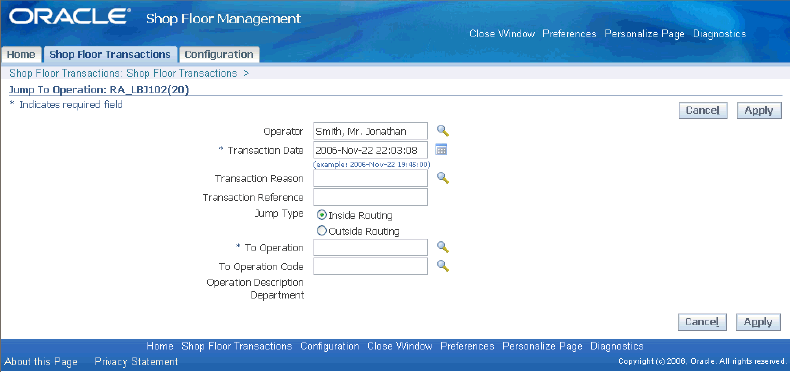Click the copyright notice text
This screenshot has height=372, width=790.
coord(702,361)
